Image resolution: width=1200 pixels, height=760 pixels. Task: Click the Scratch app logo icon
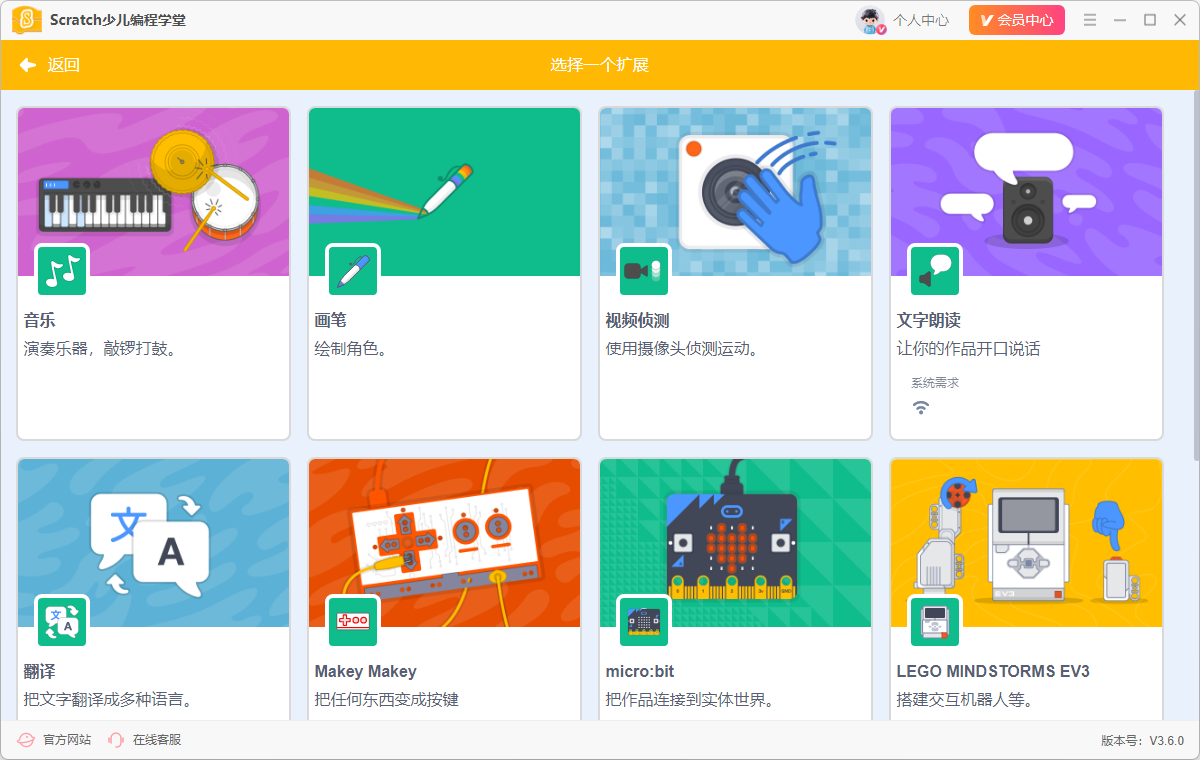[x=27, y=20]
